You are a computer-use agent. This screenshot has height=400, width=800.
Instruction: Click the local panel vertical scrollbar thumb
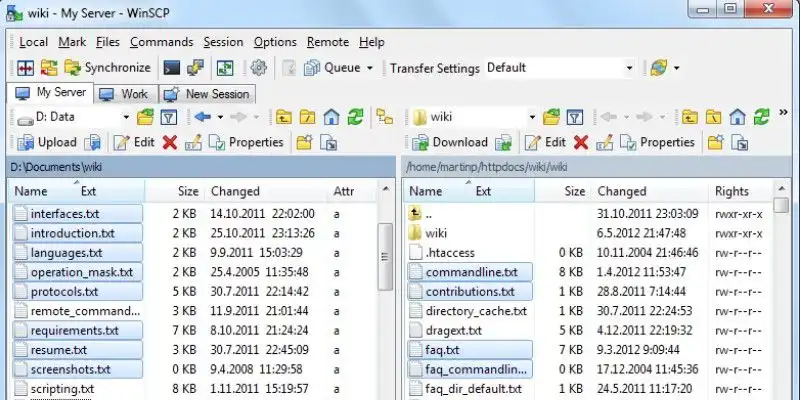(x=385, y=257)
